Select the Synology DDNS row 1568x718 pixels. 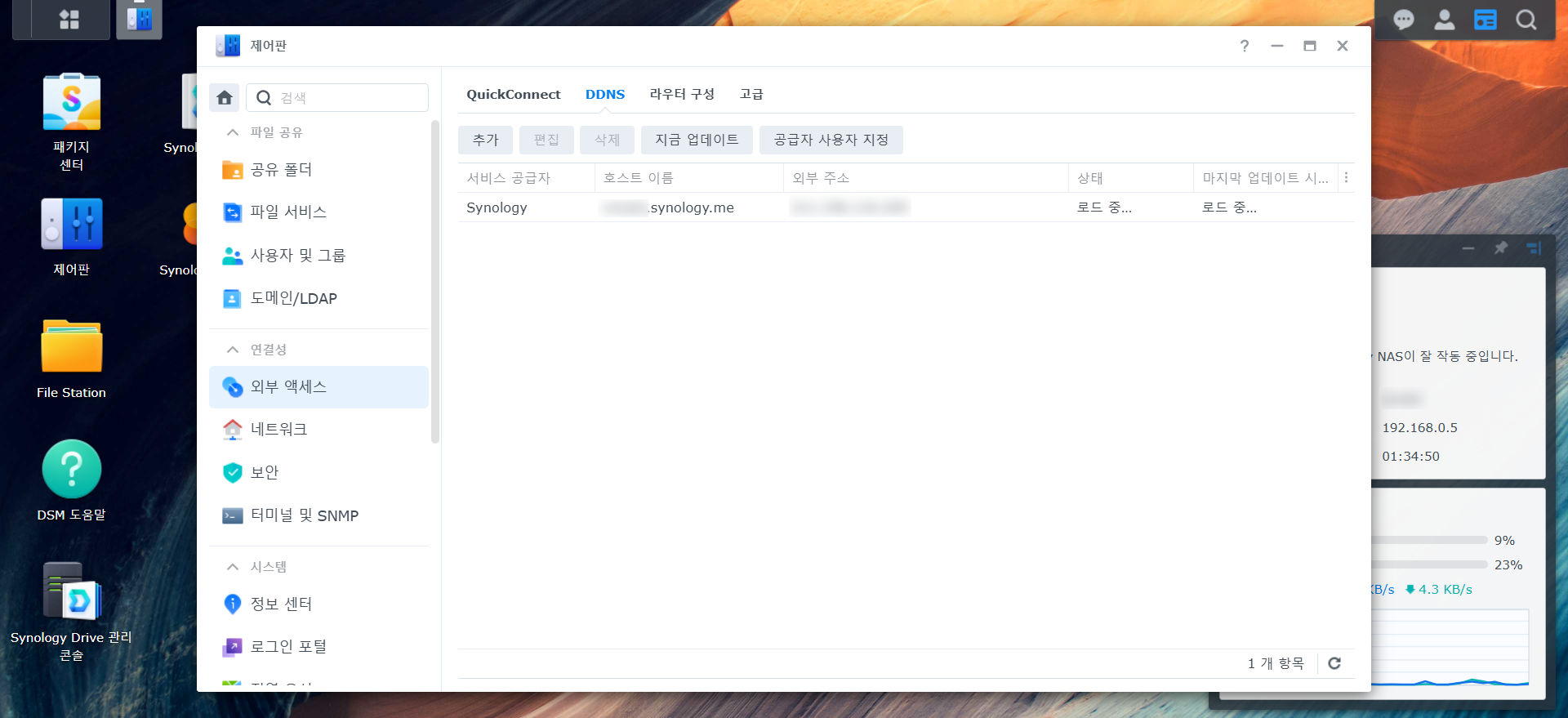click(x=906, y=208)
